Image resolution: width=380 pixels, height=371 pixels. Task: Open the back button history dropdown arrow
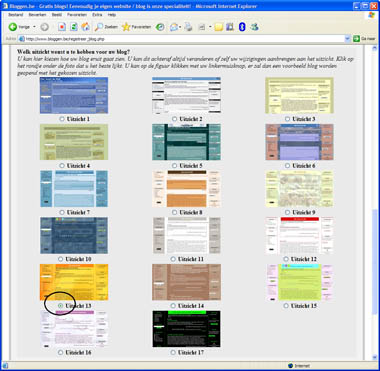coord(34,27)
